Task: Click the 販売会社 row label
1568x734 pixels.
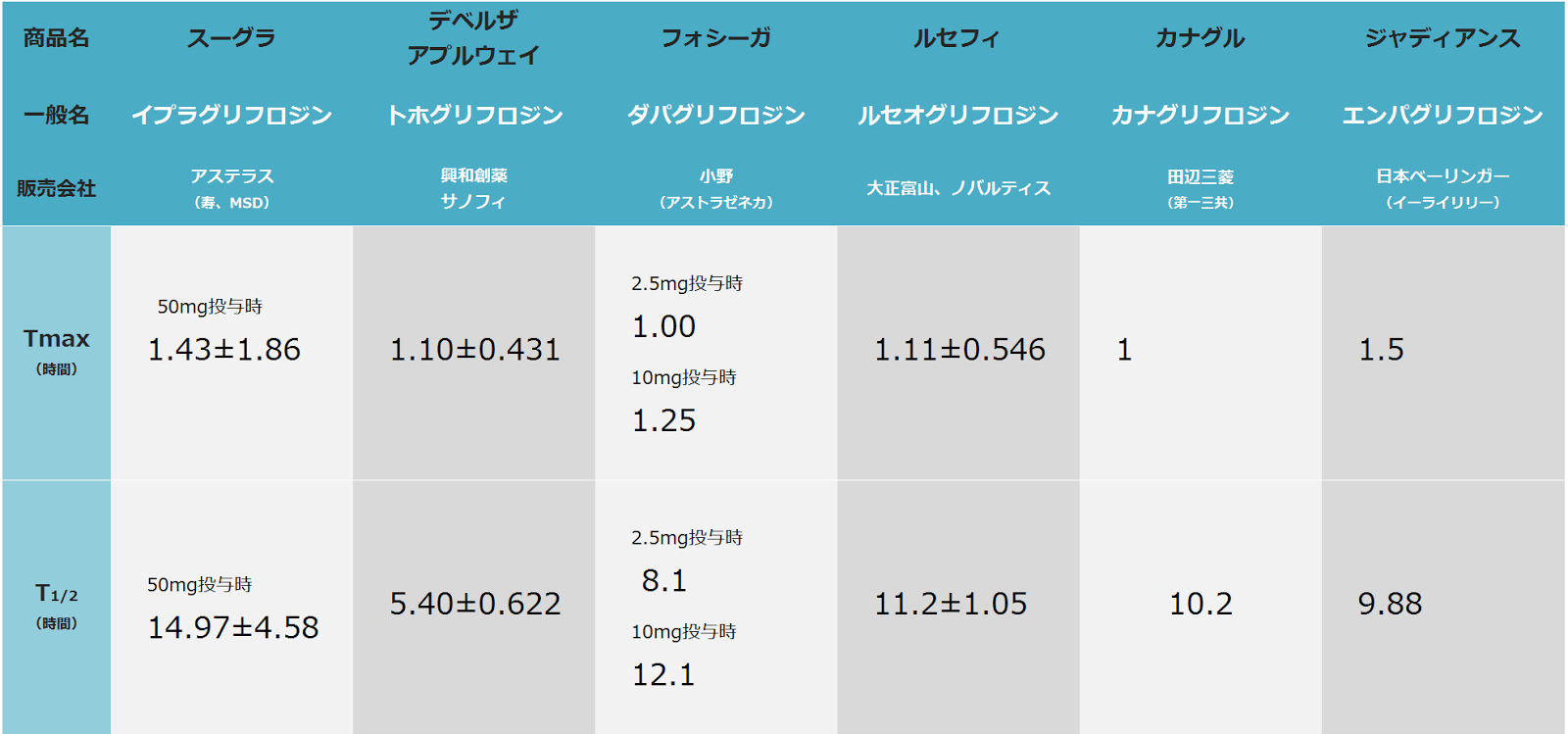Action: (x=56, y=188)
